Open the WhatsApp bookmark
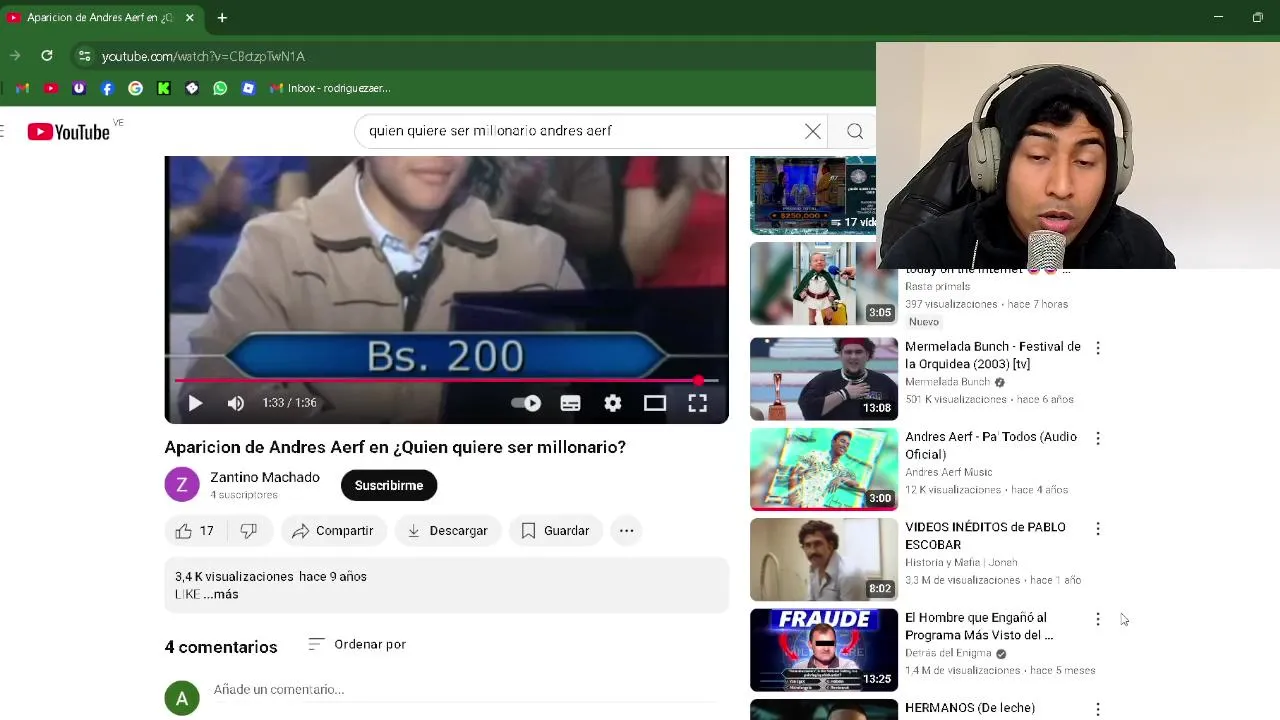 pos(220,88)
